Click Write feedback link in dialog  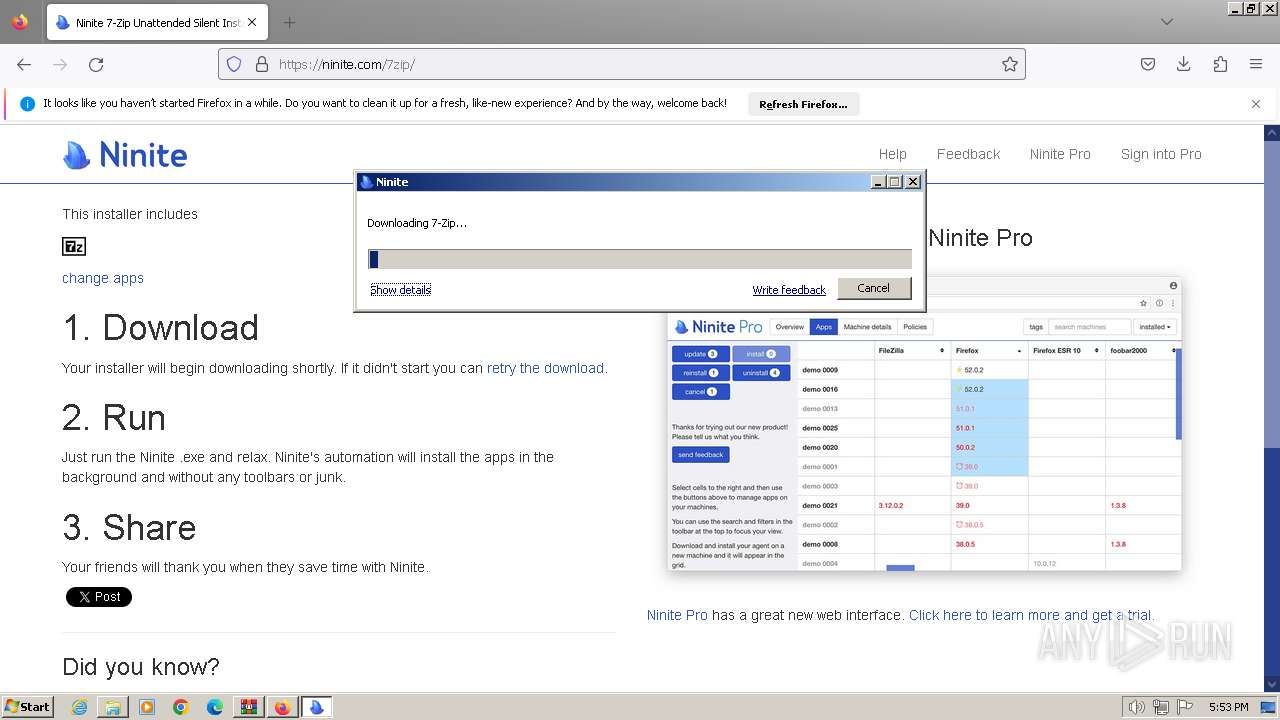(789, 290)
